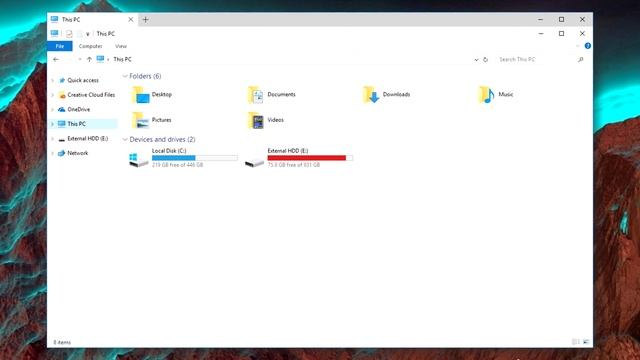Open the Desktop folder icon

[x=141, y=95]
